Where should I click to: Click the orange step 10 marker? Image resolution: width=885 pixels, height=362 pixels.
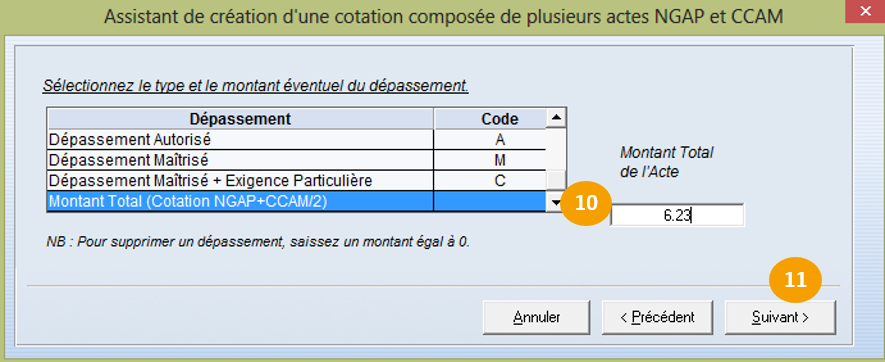click(586, 203)
